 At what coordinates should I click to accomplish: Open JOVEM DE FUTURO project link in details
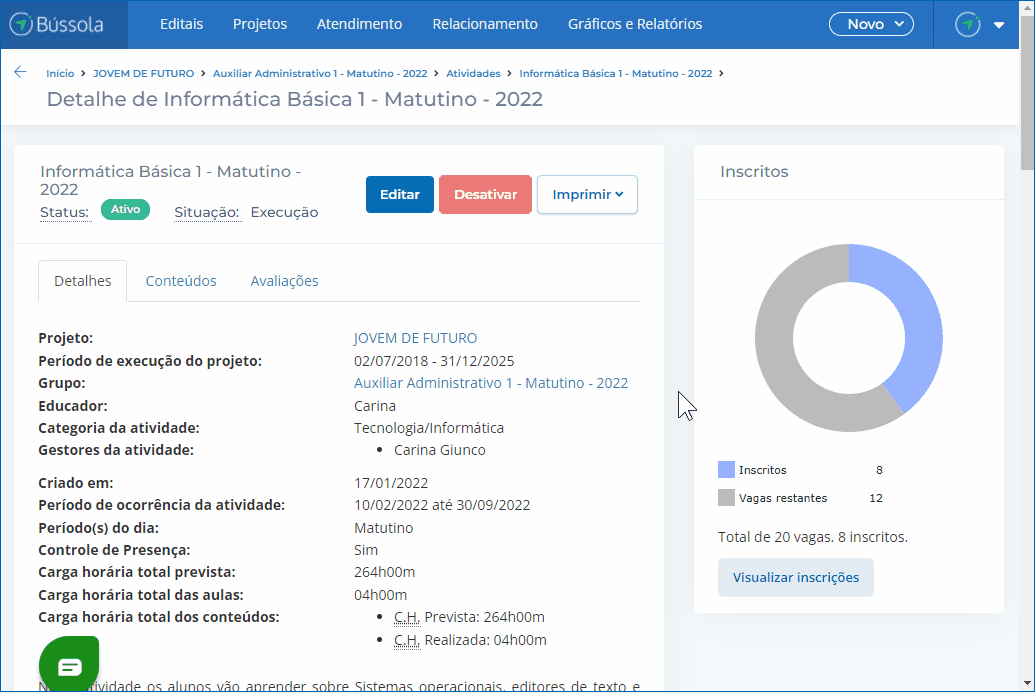click(x=415, y=338)
